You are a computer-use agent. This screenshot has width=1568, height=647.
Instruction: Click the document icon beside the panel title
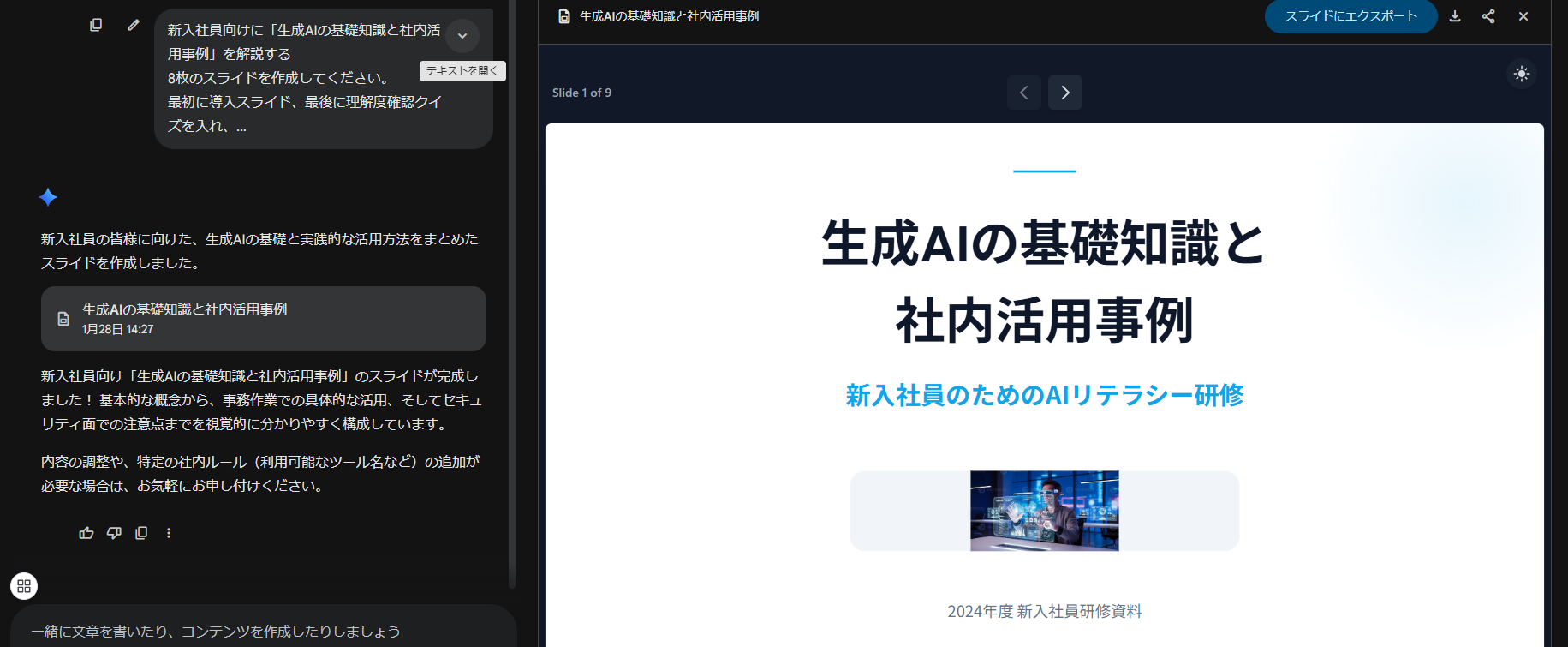tap(564, 16)
